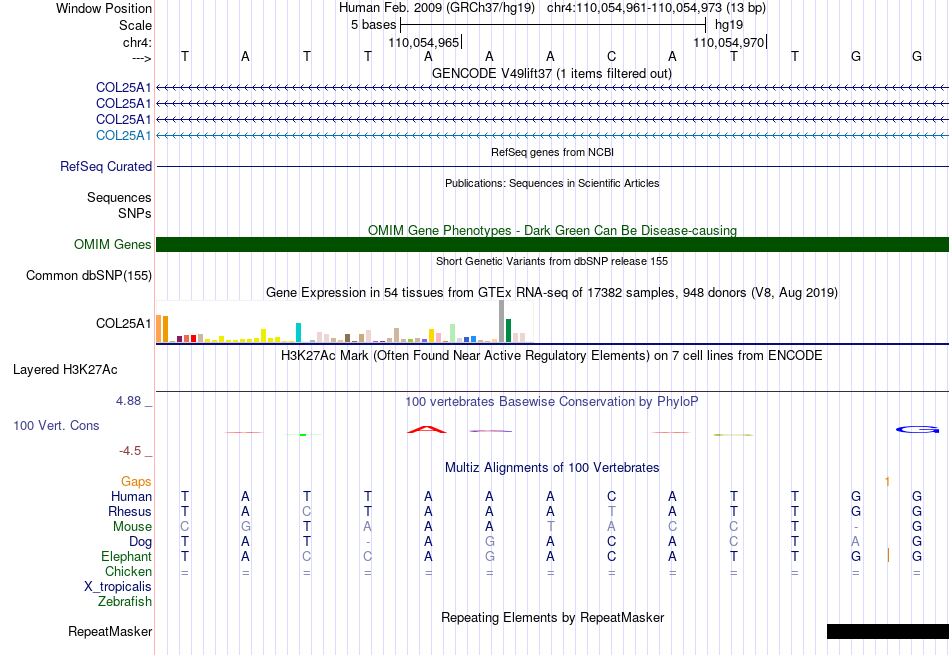950x655 pixels.
Task: Click the 4.88 PhyloP upper scale value
Action: pos(128,401)
